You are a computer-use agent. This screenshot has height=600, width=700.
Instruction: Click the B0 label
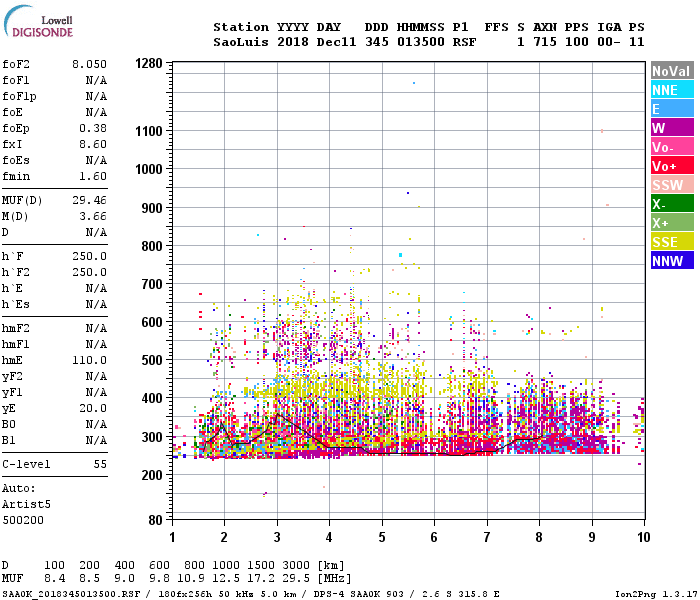click(x=9, y=424)
